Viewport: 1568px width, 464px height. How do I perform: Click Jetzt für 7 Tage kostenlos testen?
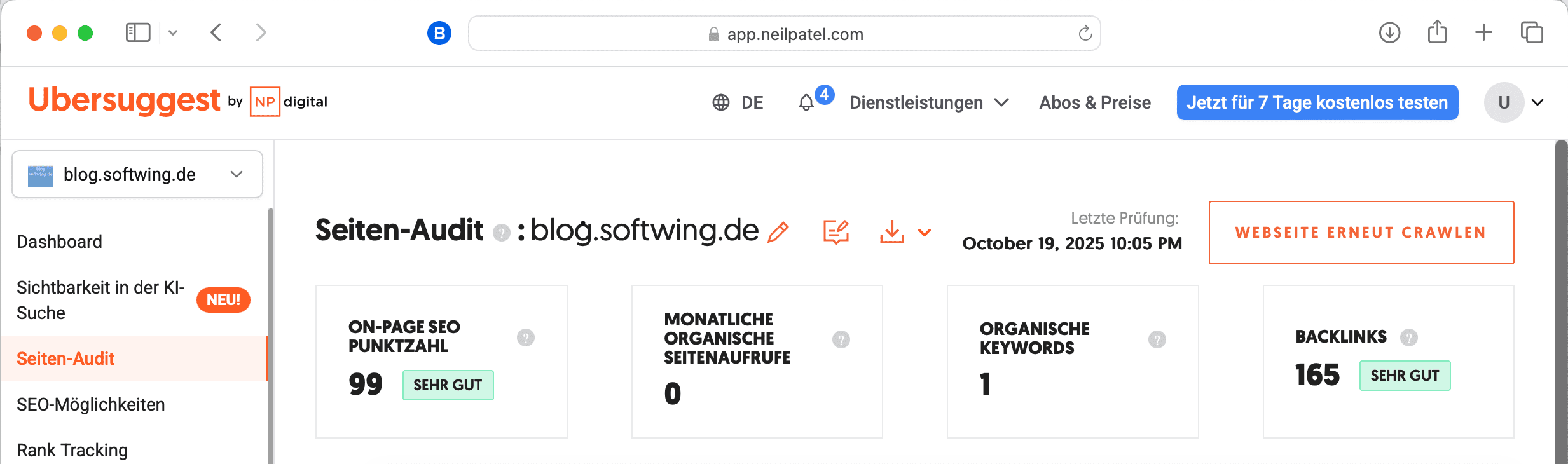tap(1317, 103)
